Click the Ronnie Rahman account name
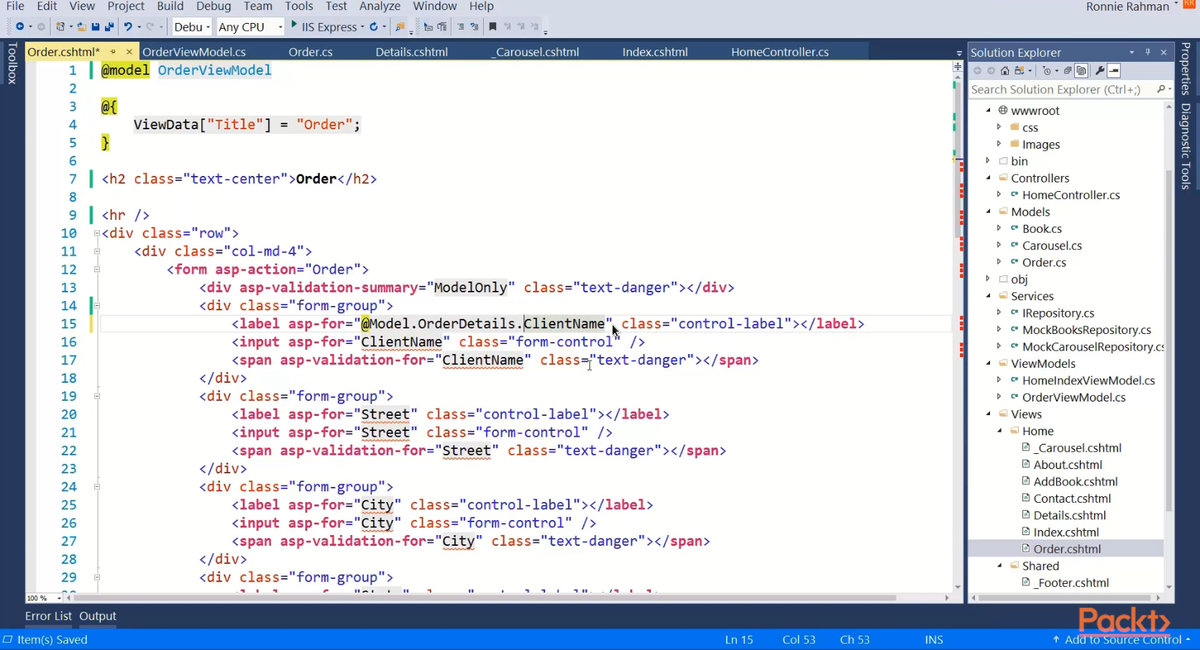The image size is (1200, 650). click(1128, 7)
